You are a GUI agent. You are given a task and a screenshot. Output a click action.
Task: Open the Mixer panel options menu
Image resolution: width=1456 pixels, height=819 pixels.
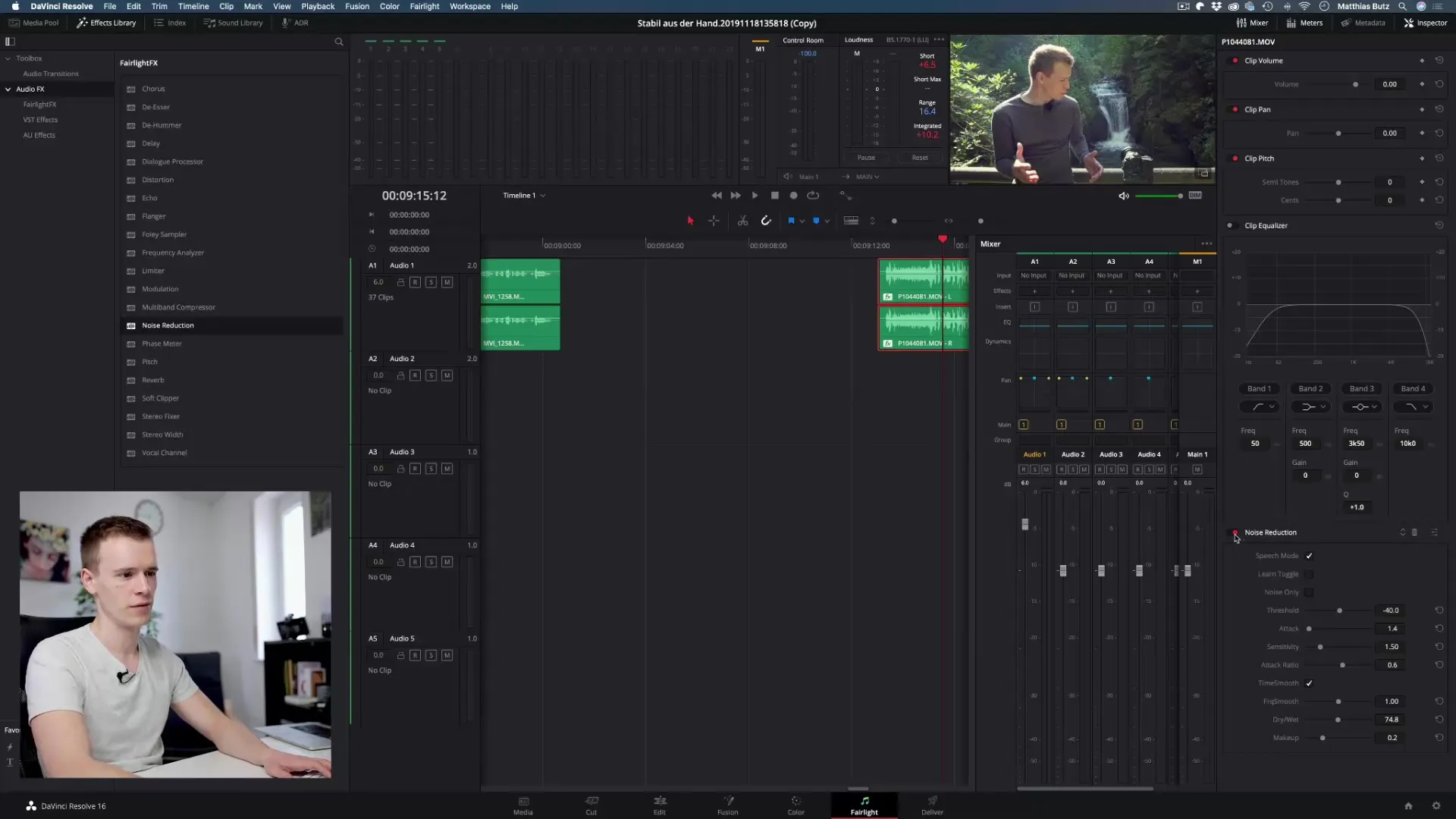[1207, 244]
